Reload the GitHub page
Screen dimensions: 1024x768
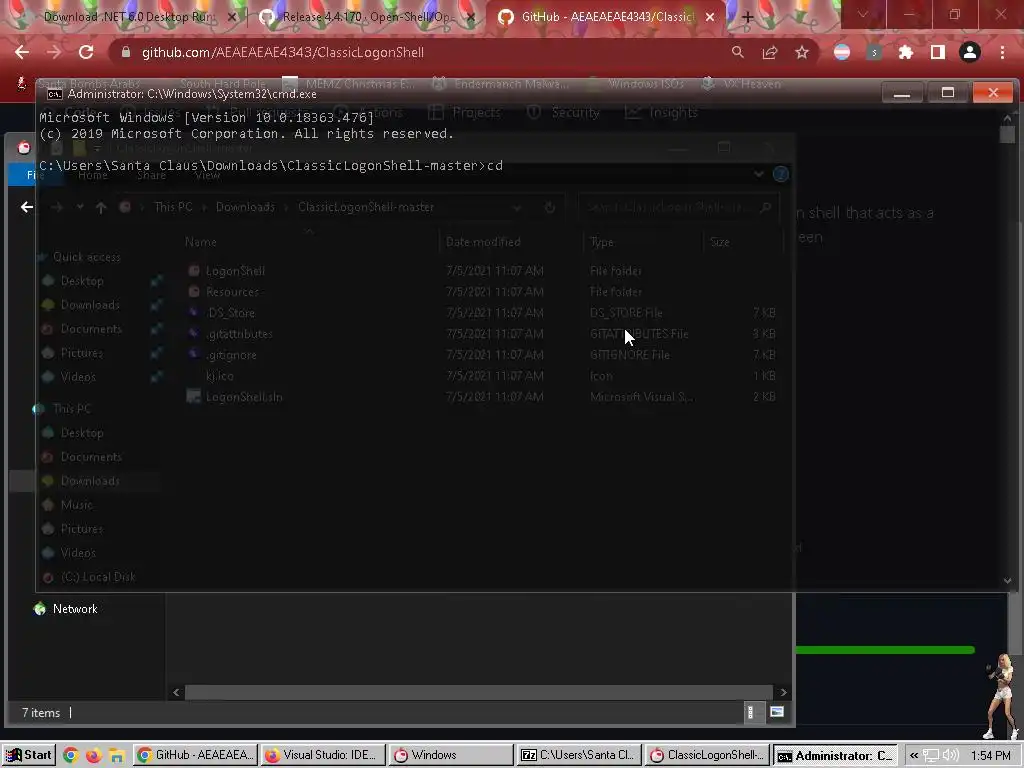click(86, 52)
